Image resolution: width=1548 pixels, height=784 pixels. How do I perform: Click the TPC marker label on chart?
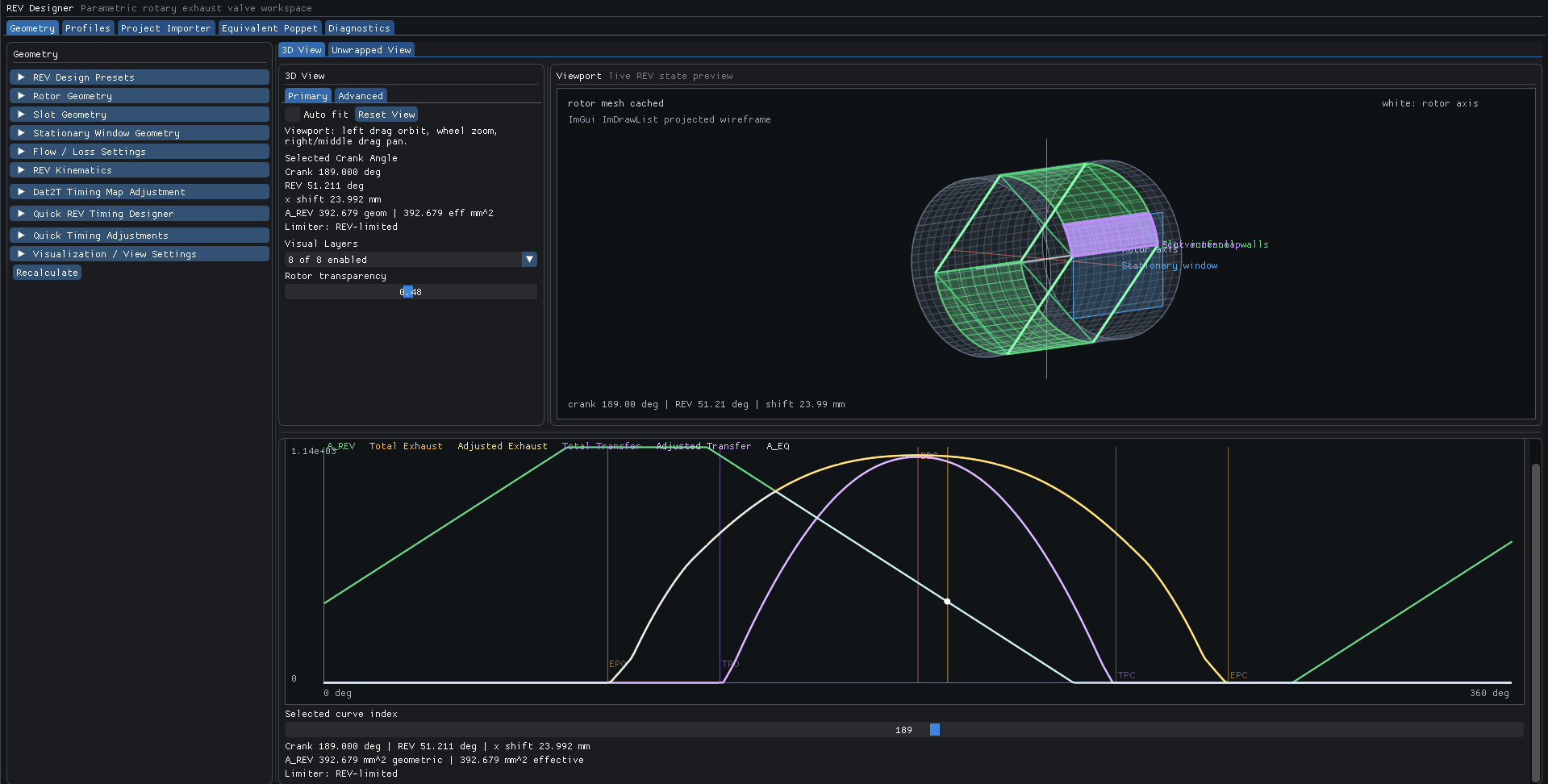coord(1127,675)
